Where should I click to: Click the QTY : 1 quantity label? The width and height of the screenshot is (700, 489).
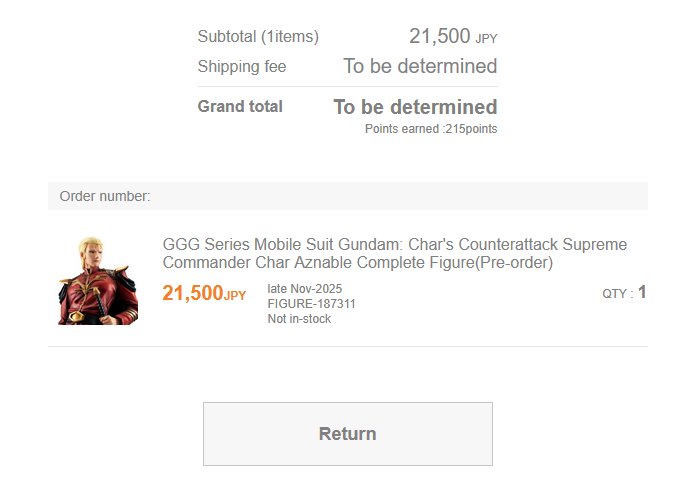click(624, 293)
